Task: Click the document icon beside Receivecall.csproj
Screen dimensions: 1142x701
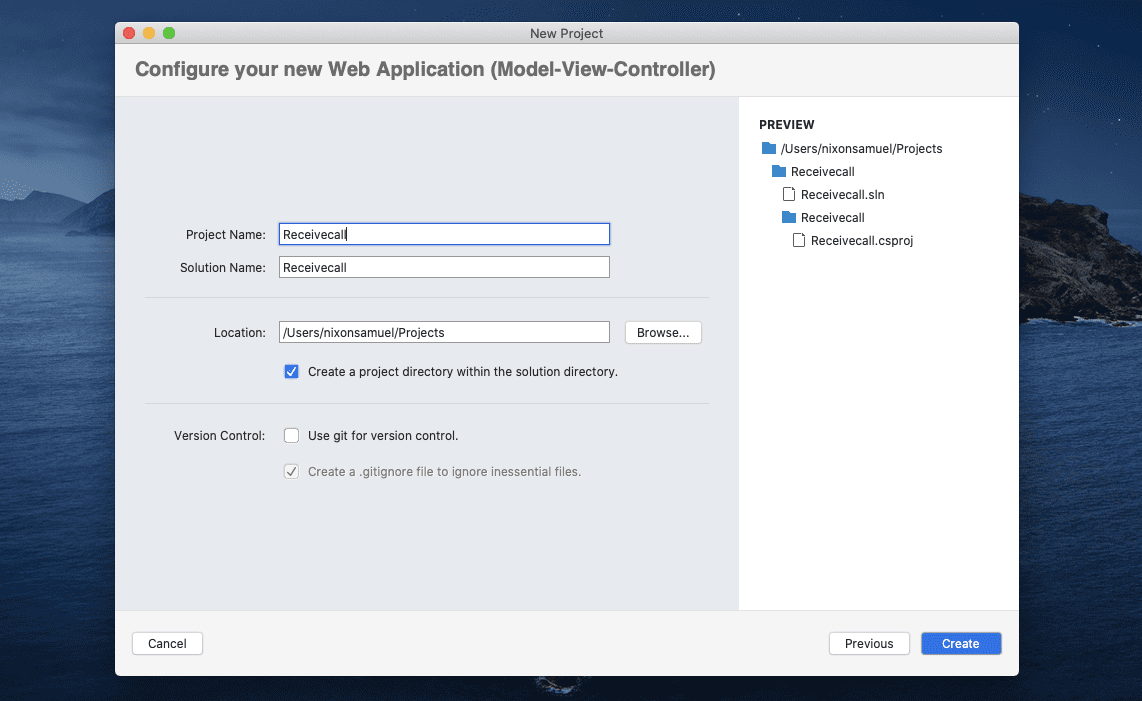Action: [799, 240]
